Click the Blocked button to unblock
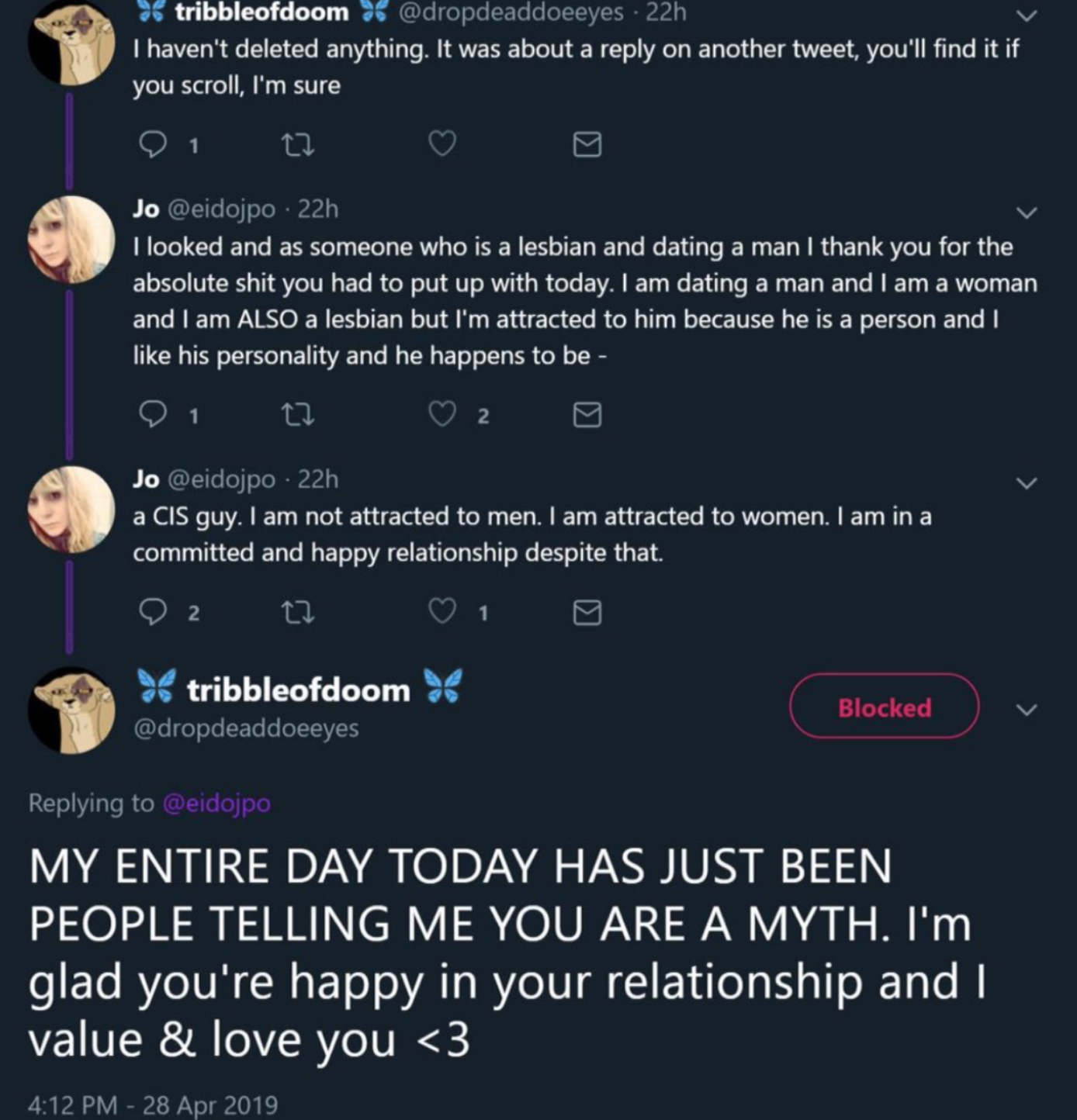This screenshot has width=1077, height=1120. [x=884, y=707]
